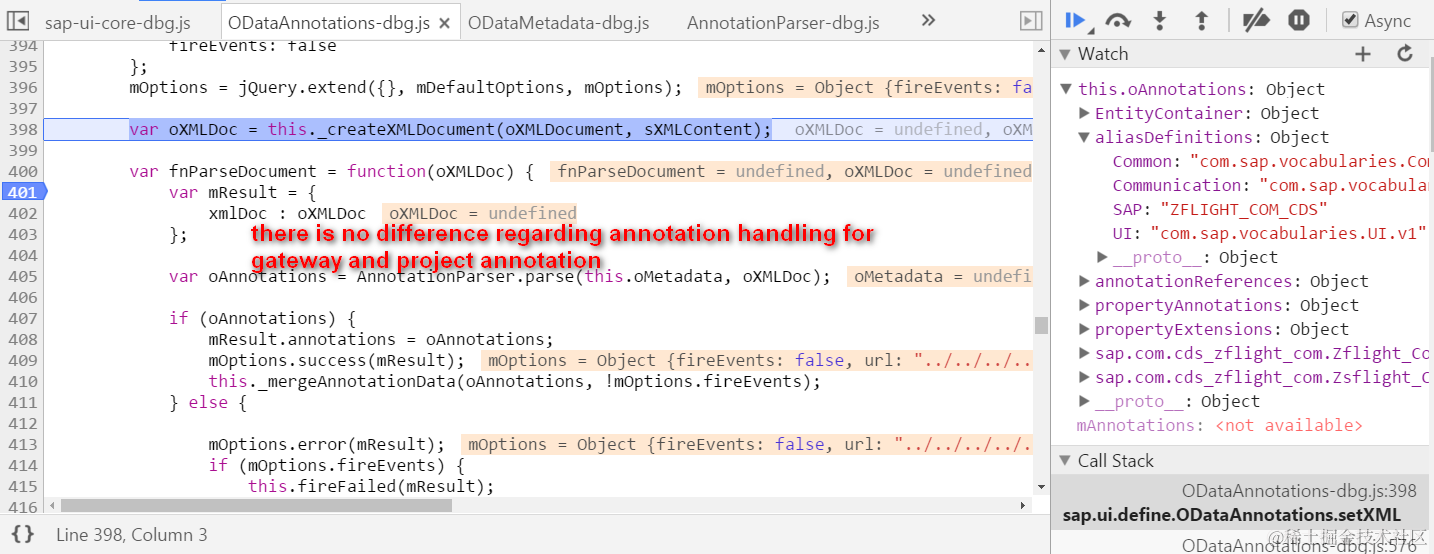
Task: Pretty print the source with braces icon
Action: tap(22, 535)
